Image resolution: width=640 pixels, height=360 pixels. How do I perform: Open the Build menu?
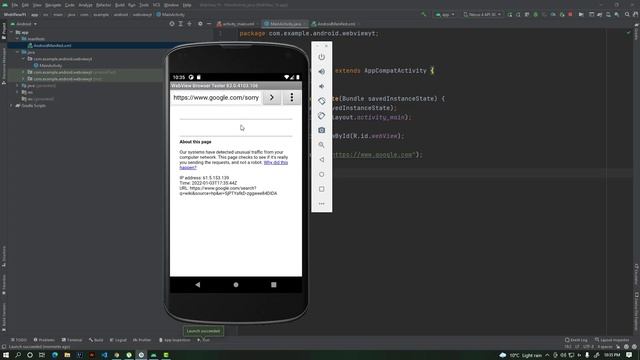point(120,5)
